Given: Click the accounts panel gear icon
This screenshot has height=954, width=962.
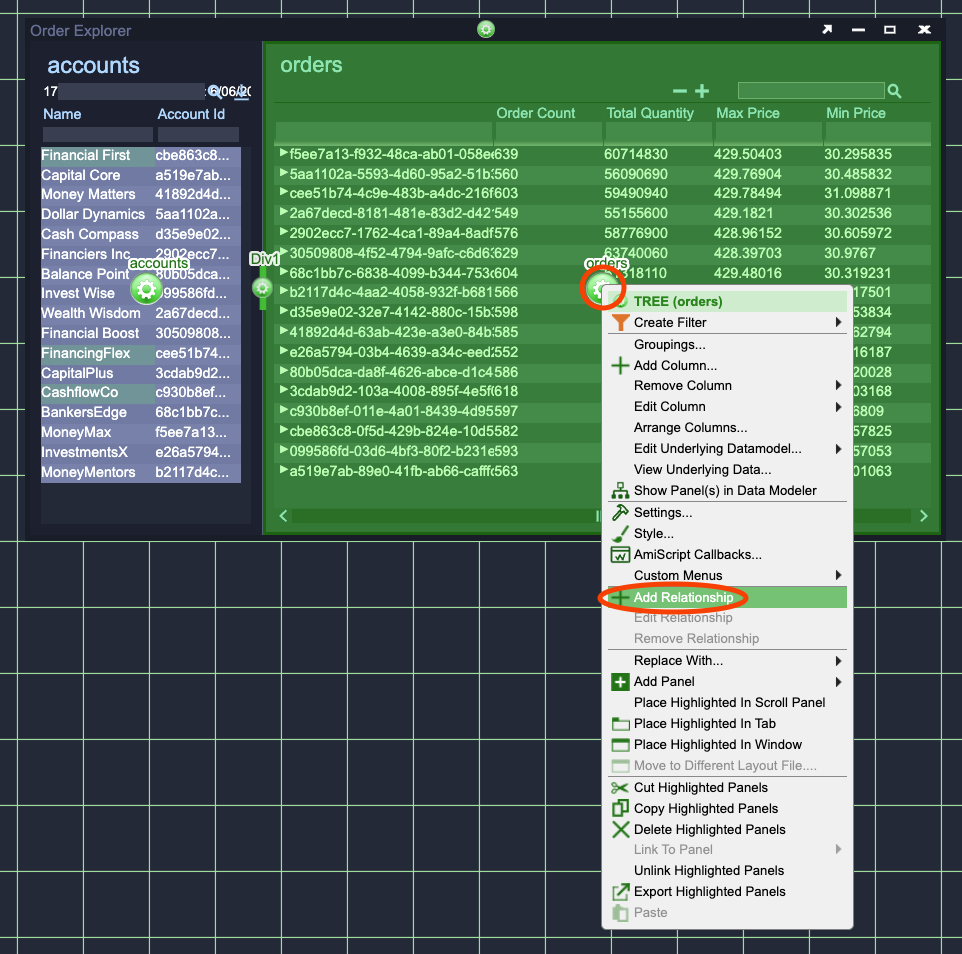Looking at the screenshot, I should [x=146, y=290].
